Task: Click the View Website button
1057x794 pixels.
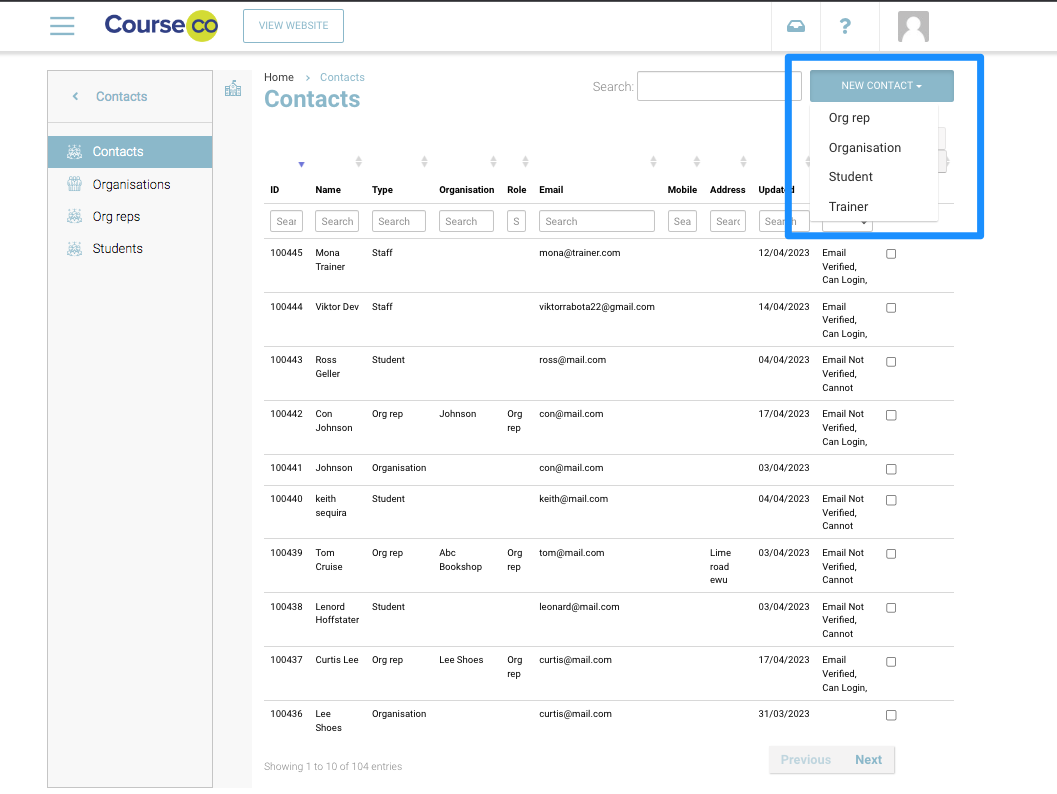Action: click(x=293, y=26)
